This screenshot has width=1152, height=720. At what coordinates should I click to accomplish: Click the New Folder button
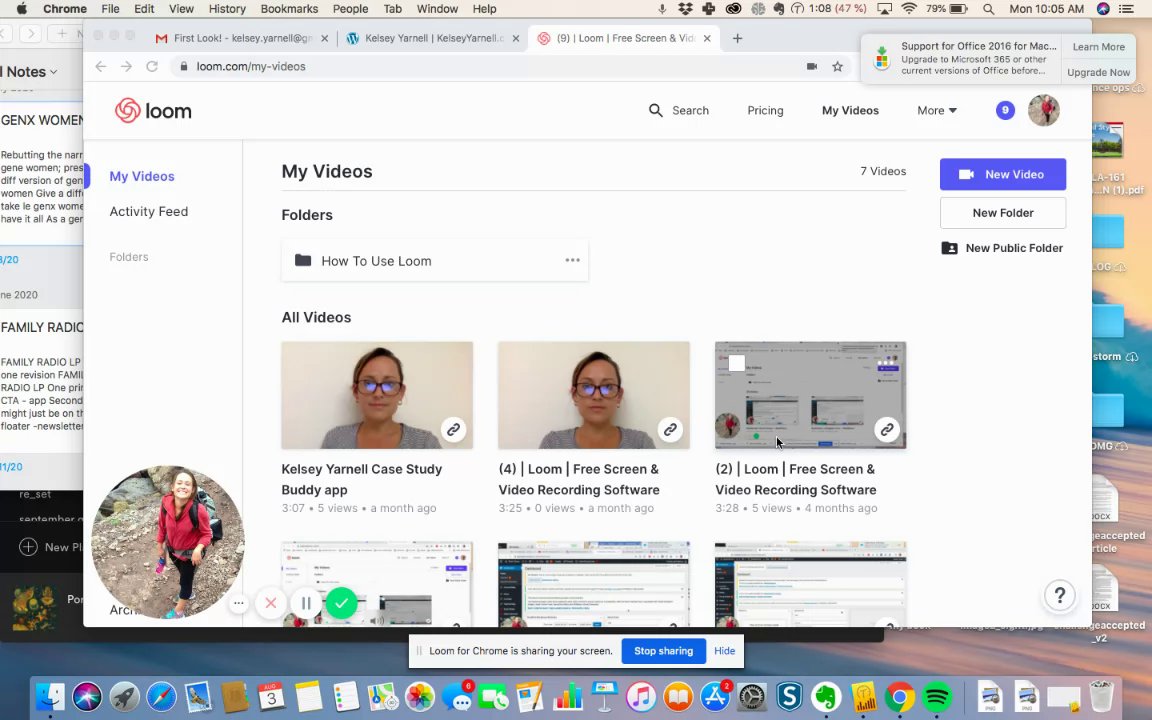click(1003, 212)
